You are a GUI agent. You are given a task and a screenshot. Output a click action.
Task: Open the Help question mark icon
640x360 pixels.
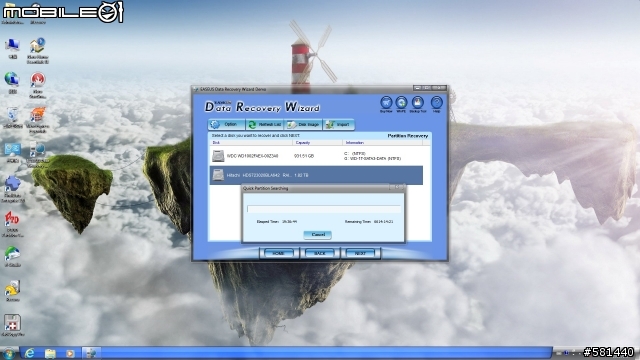(437, 102)
